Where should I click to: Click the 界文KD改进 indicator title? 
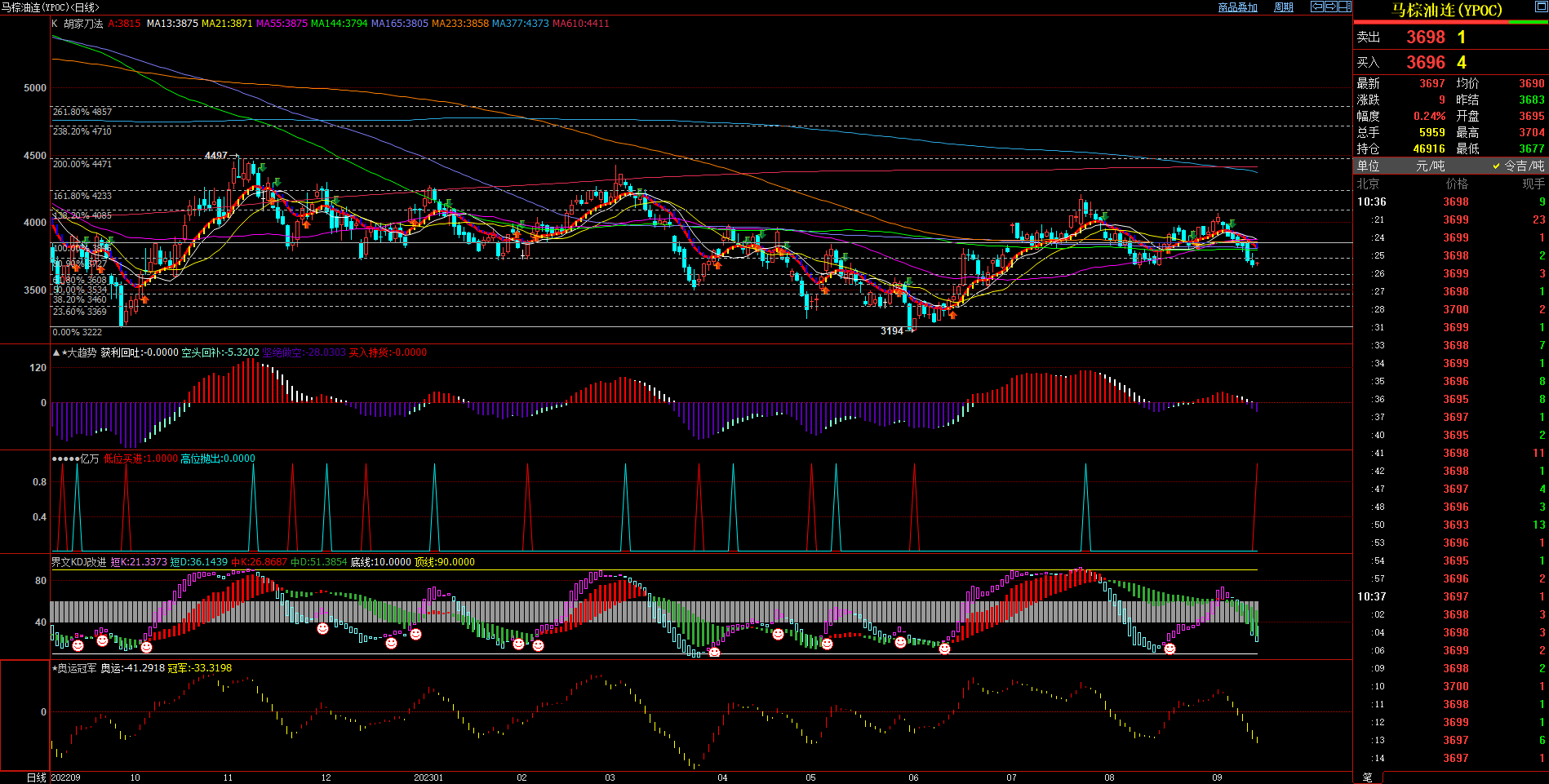(x=78, y=562)
